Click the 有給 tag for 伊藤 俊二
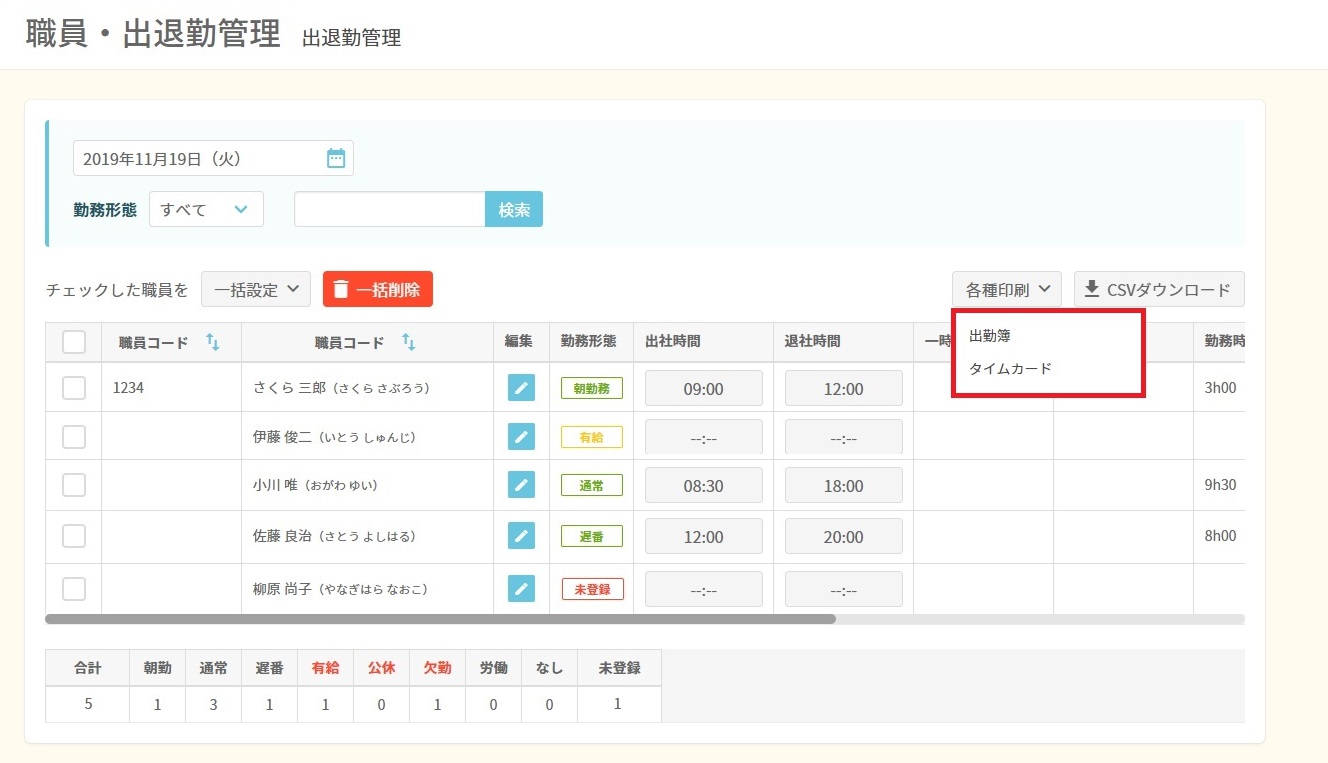 point(592,437)
